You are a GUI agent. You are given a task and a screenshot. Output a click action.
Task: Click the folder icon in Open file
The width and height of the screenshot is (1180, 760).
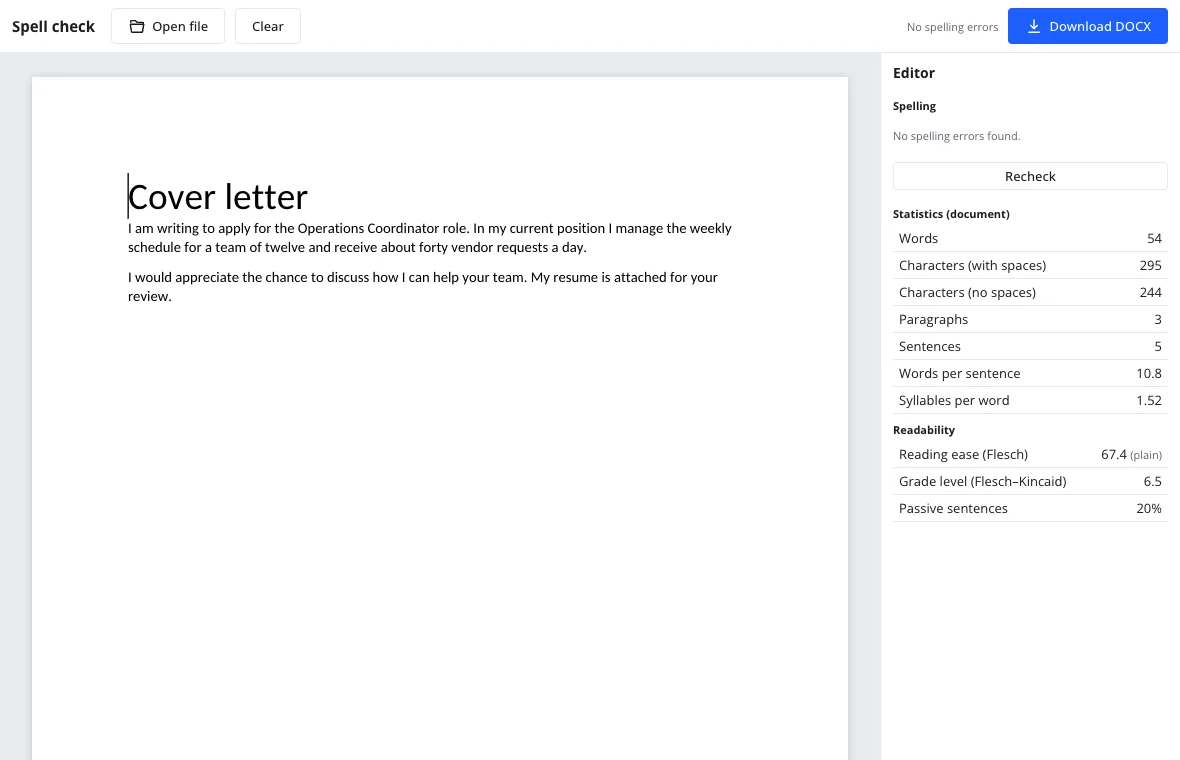(x=136, y=26)
